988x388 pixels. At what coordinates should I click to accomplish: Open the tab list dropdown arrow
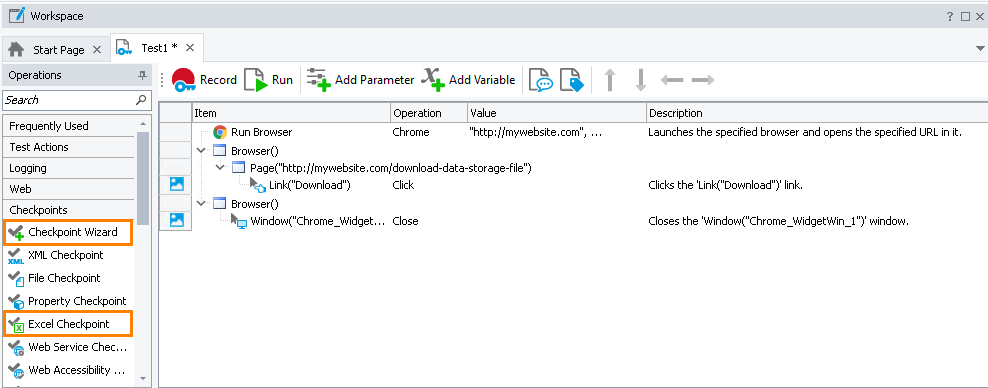point(980,48)
